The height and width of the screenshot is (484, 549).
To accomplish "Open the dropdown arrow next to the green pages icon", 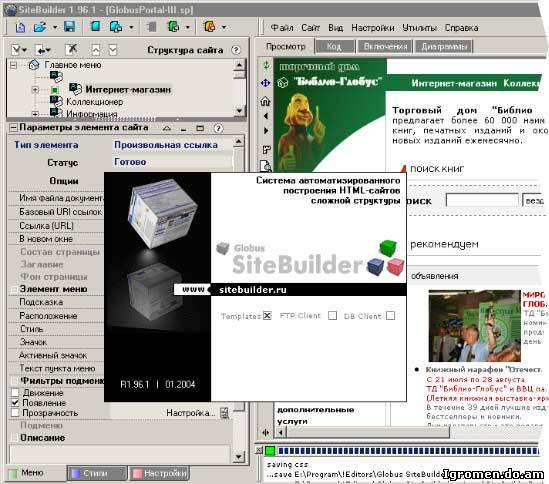I will click(x=188, y=27).
